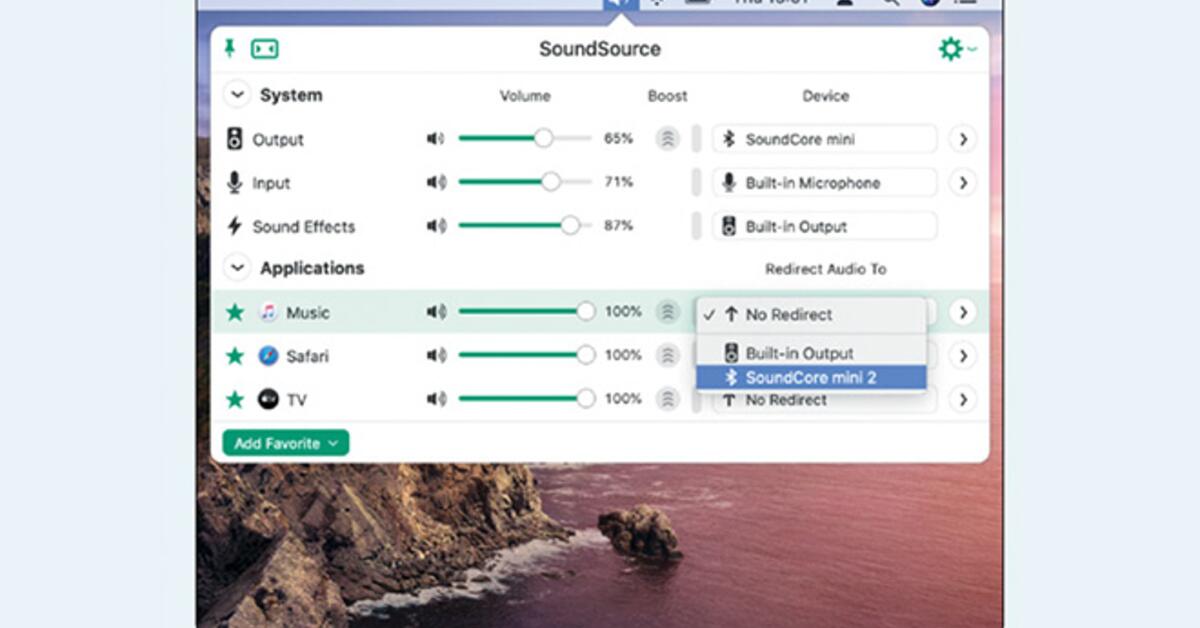Click the picture-in-picture mini window icon
Viewport: 1200px width, 628px height.
pyautogui.click(x=266, y=48)
